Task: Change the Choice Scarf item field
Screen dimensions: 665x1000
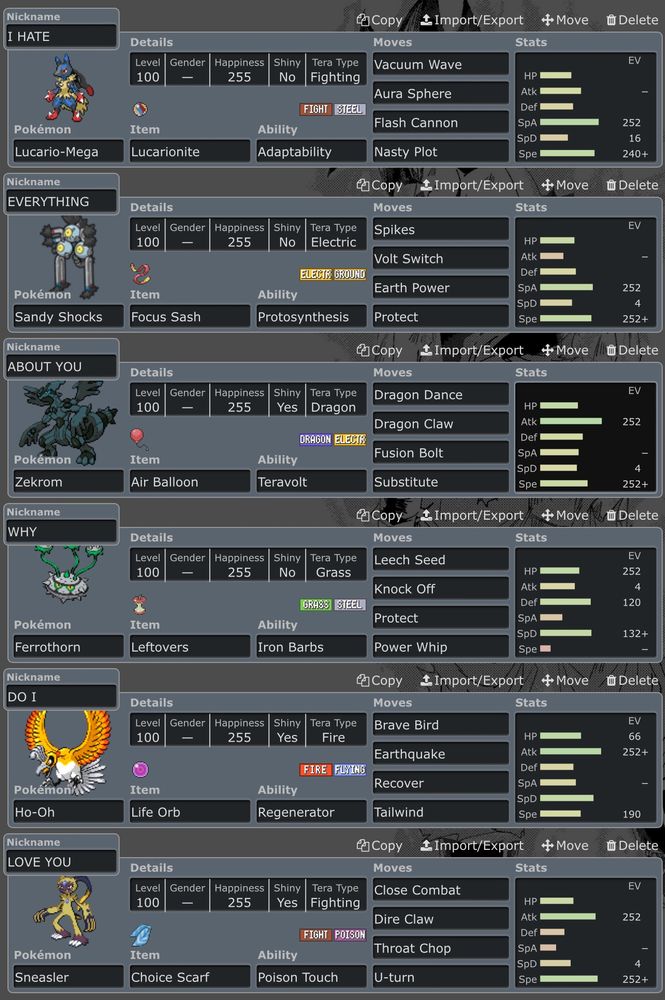Action: [189, 977]
